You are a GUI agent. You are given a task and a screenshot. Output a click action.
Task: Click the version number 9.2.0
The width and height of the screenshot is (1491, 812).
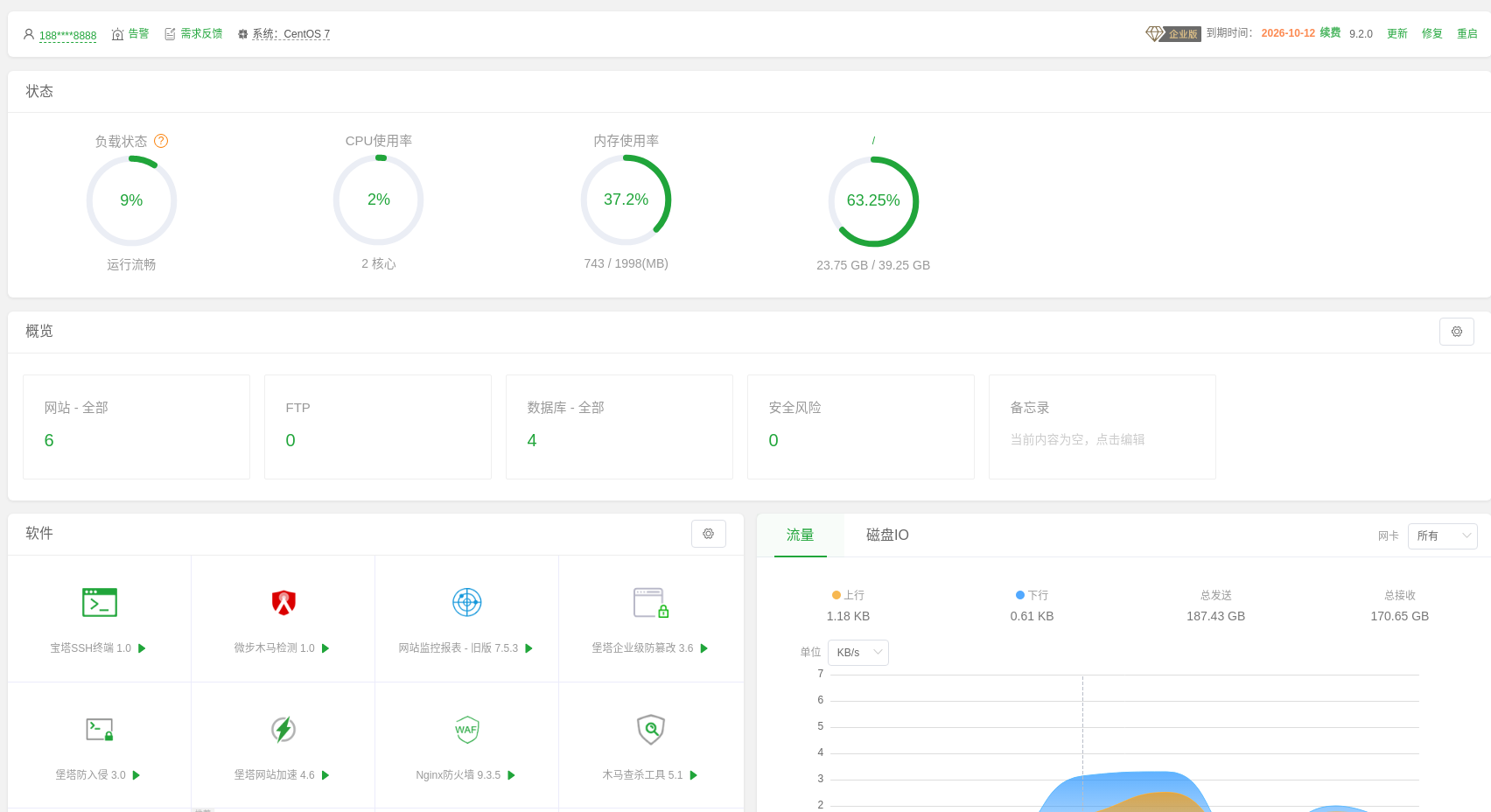point(1361,34)
